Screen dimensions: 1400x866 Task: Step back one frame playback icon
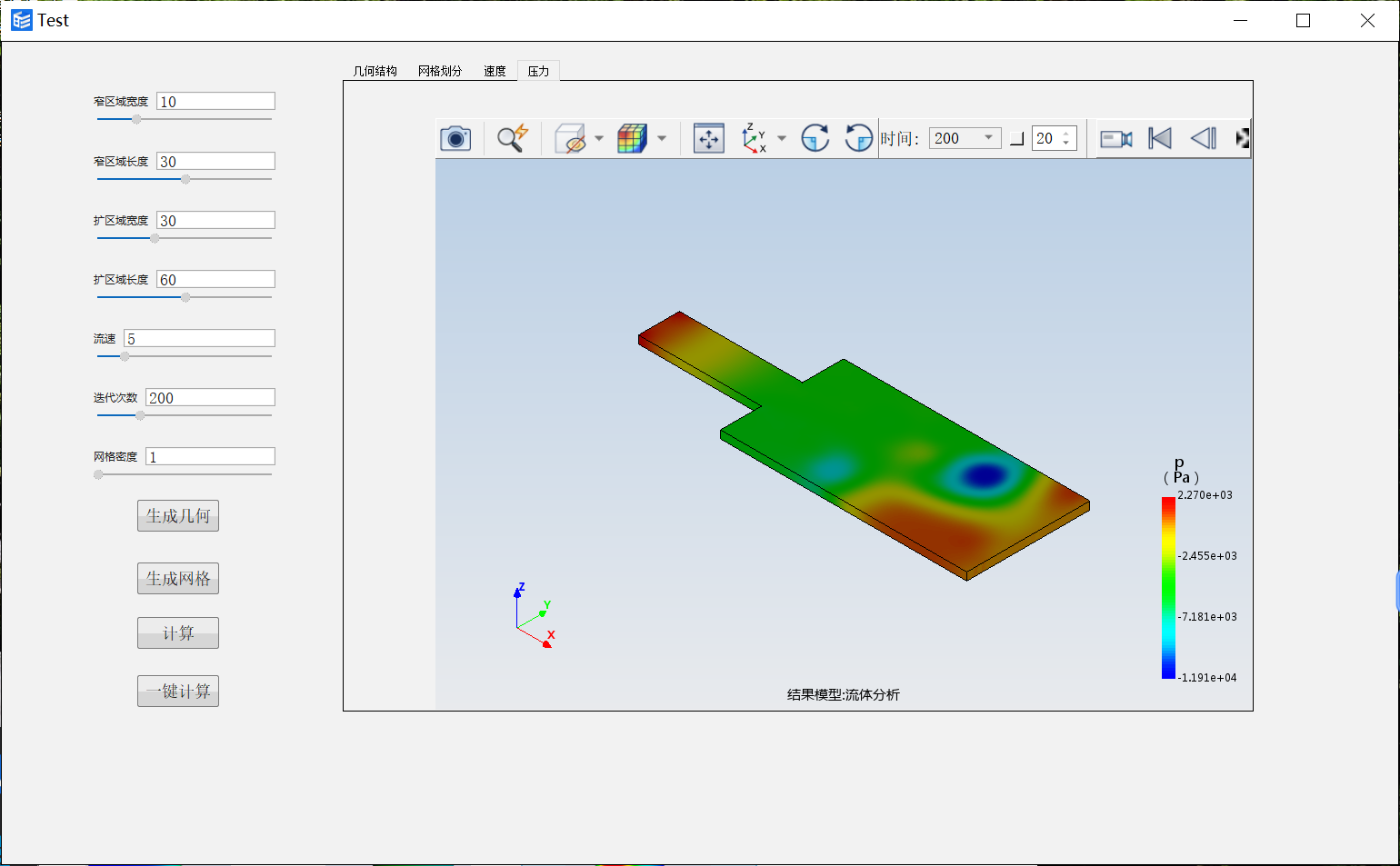[x=1204, y=138]
